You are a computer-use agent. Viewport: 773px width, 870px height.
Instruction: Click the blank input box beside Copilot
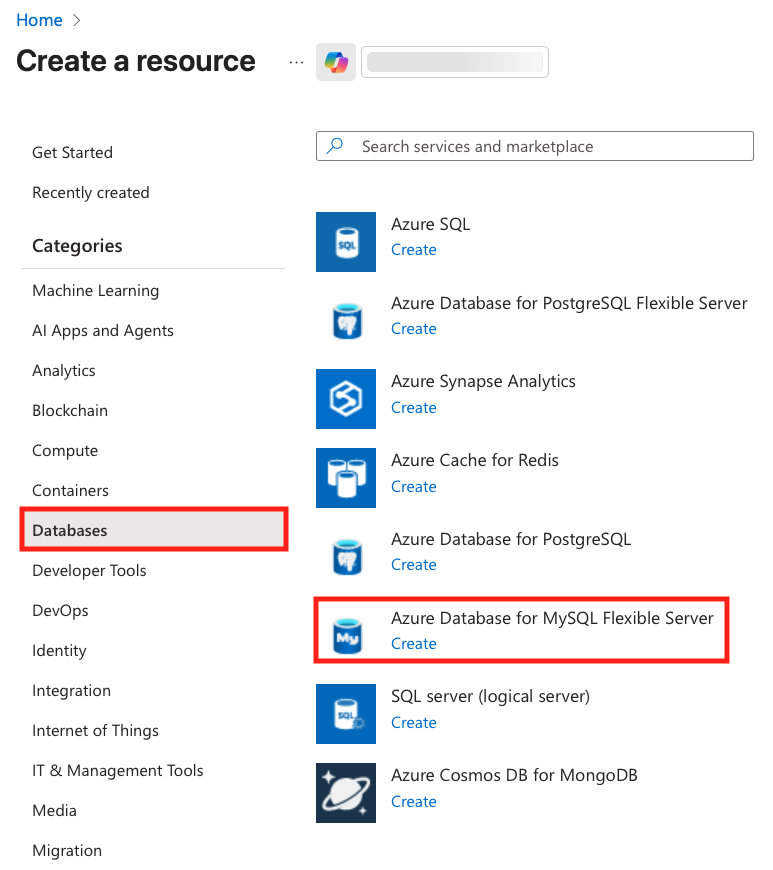click(x=454, y=62)
